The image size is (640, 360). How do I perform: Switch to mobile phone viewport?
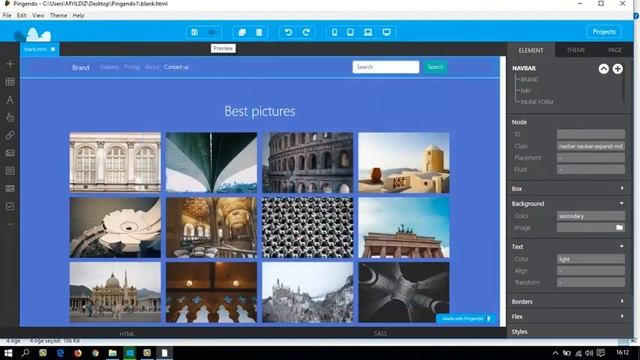click(334, 32)
